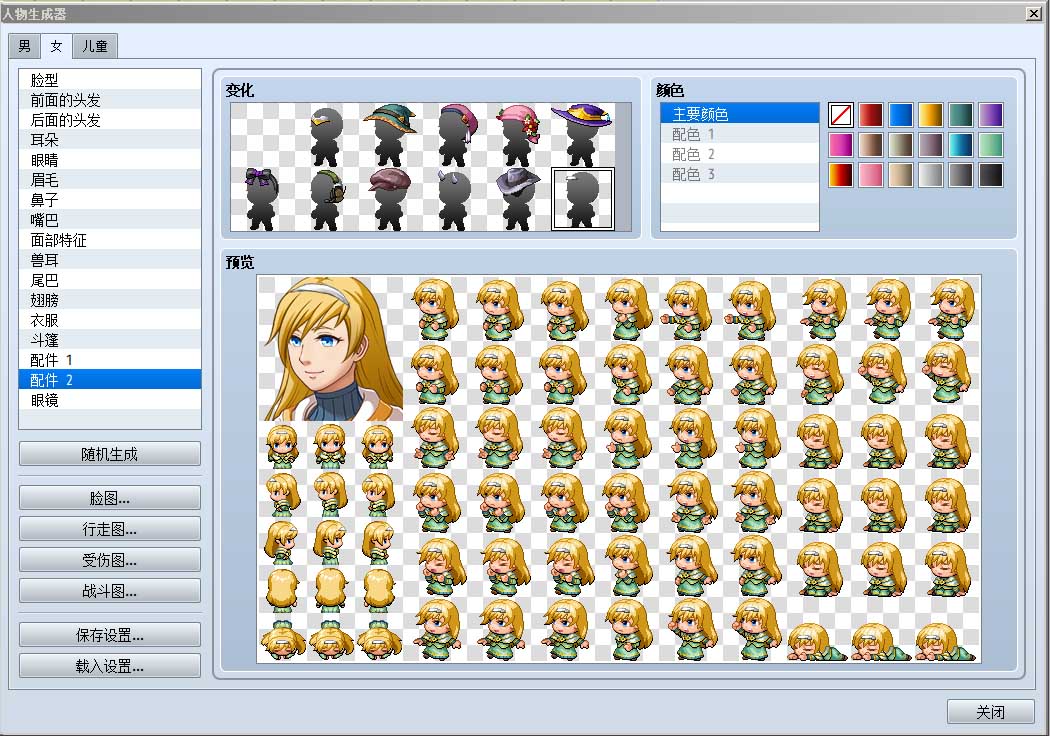Choose the dark red color swatch
This screenshot has height=736, width=1050.
point(871,115)
